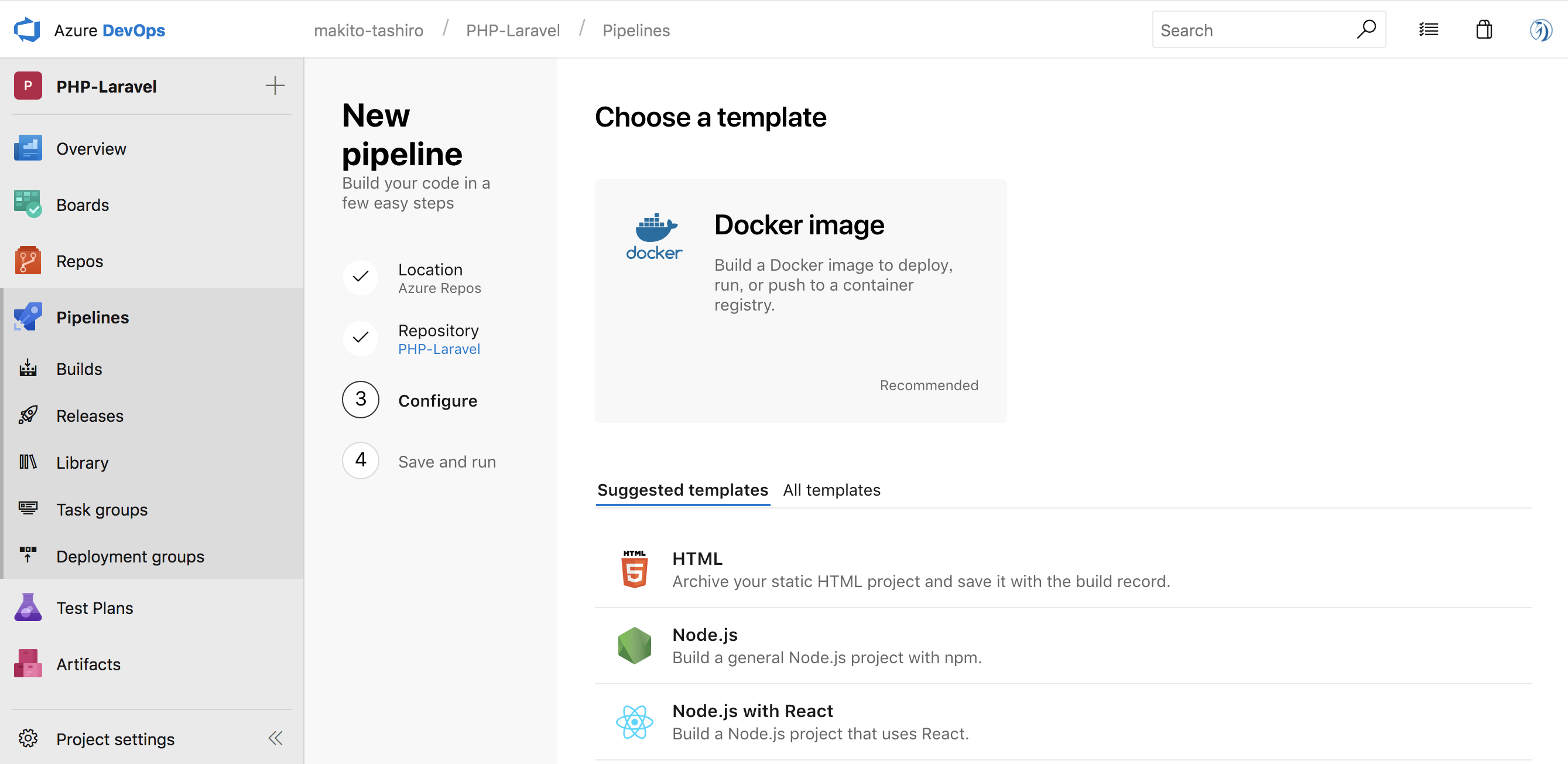
Task: Switch to Suggested templates tab
Action: [682, 490]
